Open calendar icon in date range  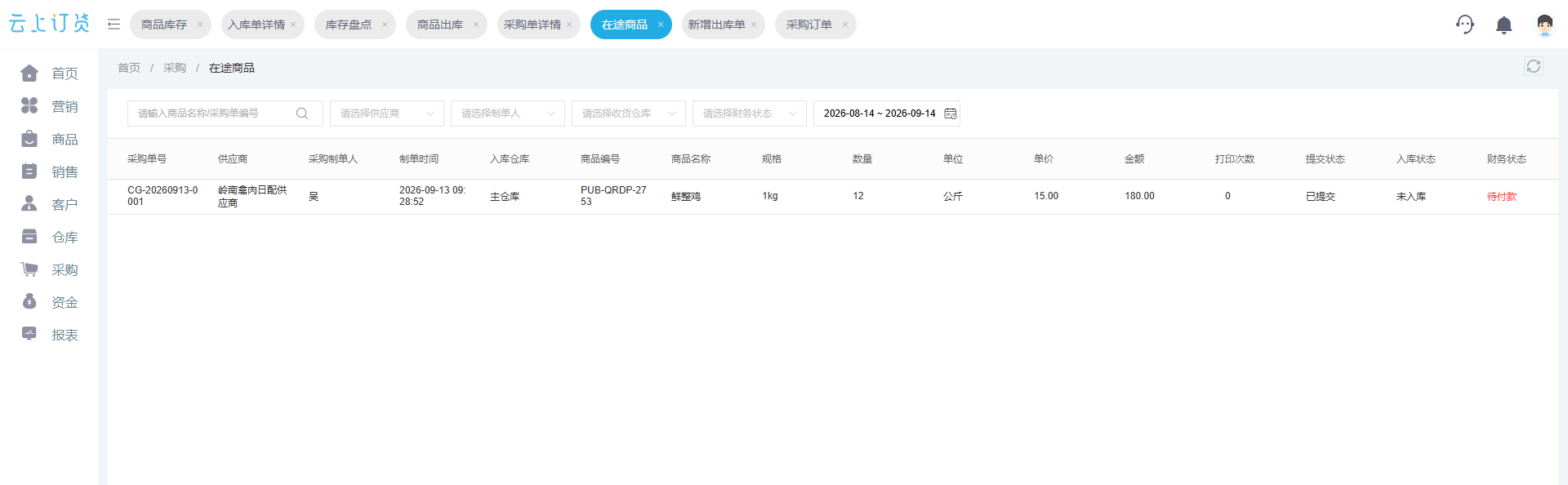click(x=951, y=113)
